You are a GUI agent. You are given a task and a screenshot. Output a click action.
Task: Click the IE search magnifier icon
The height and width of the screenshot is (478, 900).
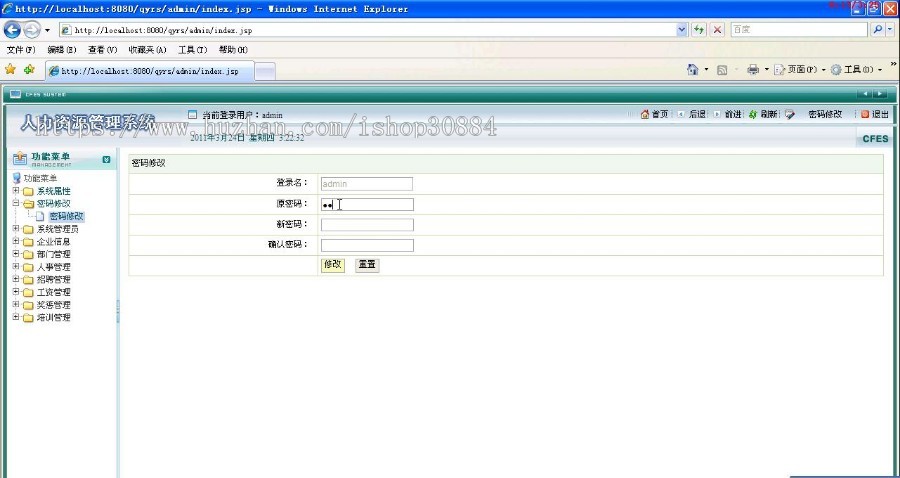[x=877, y=30]
